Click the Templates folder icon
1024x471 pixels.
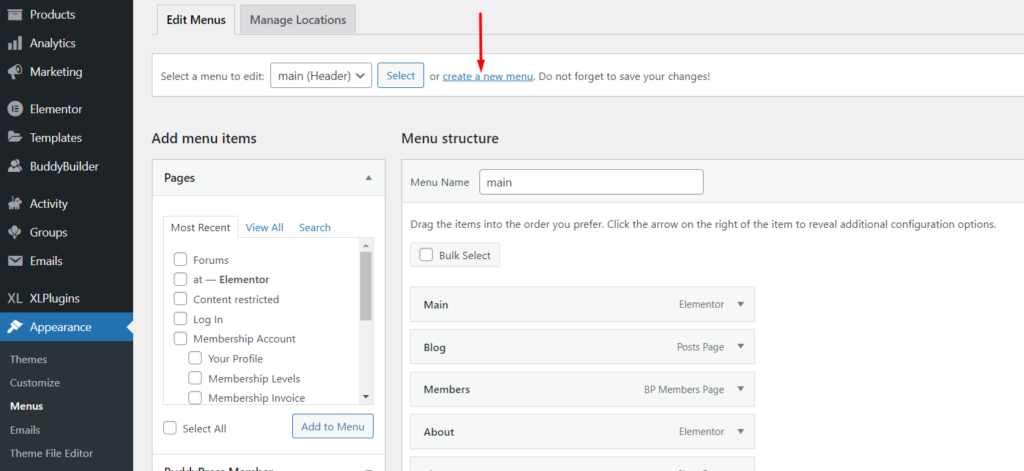click(x=14, y=138)
